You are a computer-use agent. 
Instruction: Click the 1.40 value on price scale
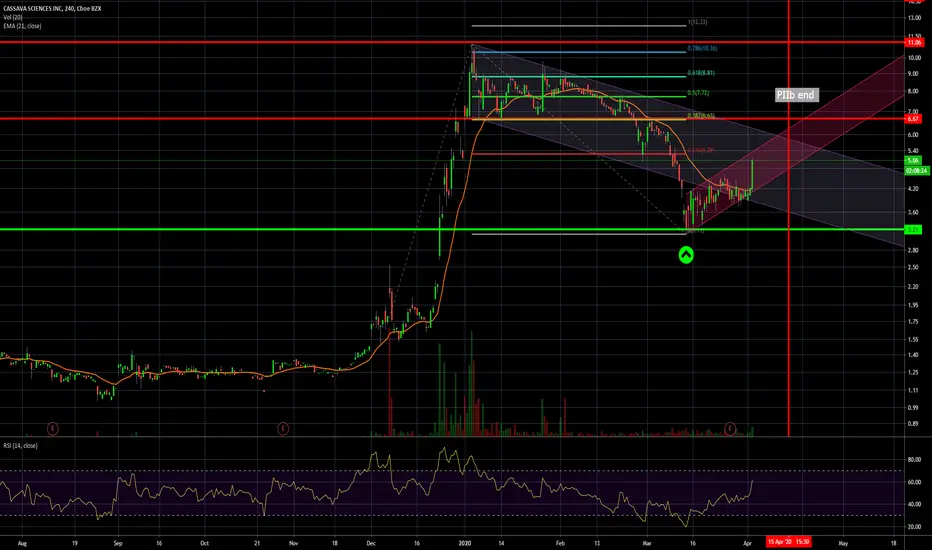[913, 355]
